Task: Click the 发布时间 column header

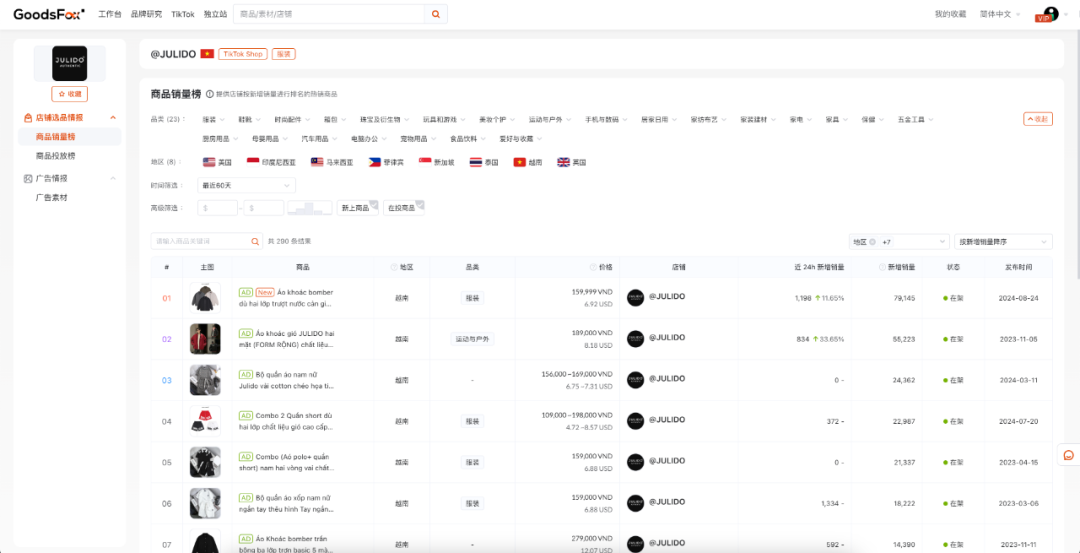Action: (1018, 267)
